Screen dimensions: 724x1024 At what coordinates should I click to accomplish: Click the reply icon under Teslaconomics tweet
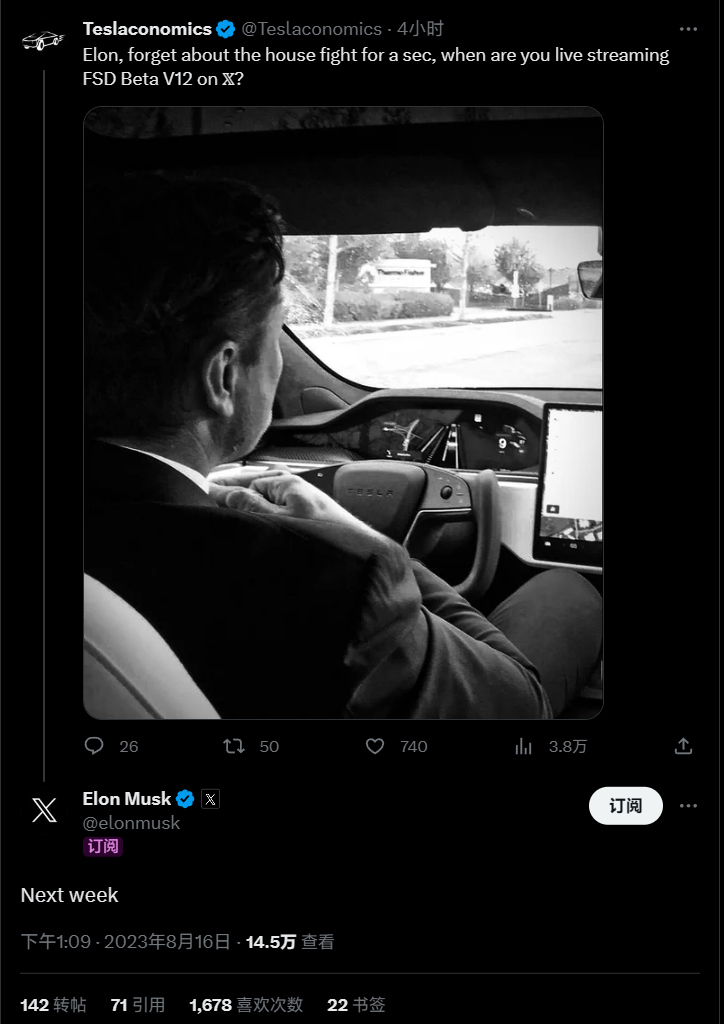tap(94, 746)
